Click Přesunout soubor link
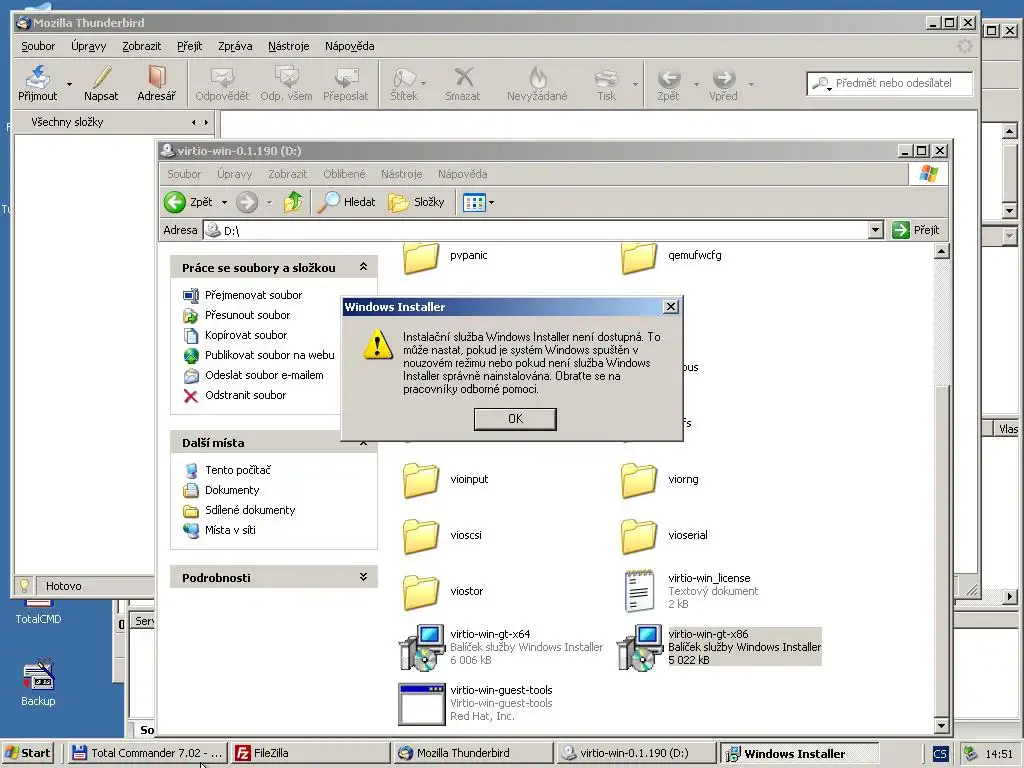 point(248,315)
